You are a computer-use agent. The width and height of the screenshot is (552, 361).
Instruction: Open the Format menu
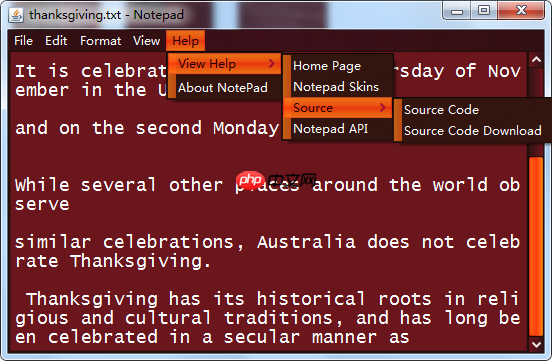point(100,41)
